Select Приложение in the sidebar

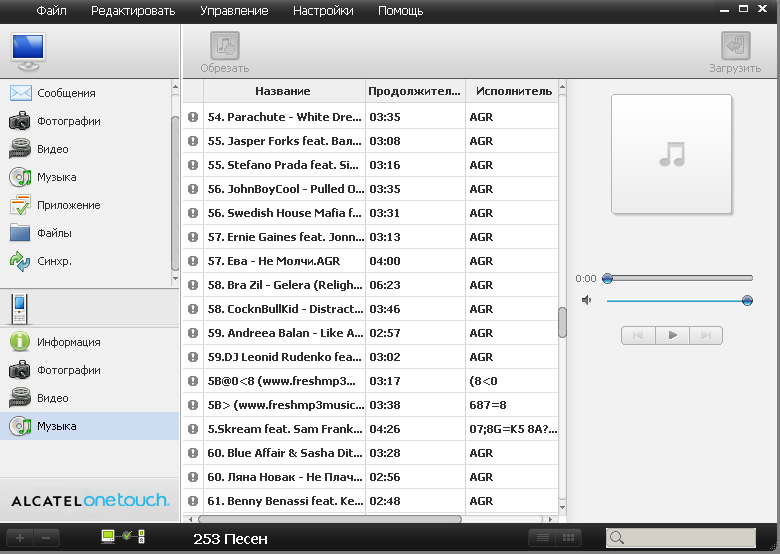[x=68, y=205]
